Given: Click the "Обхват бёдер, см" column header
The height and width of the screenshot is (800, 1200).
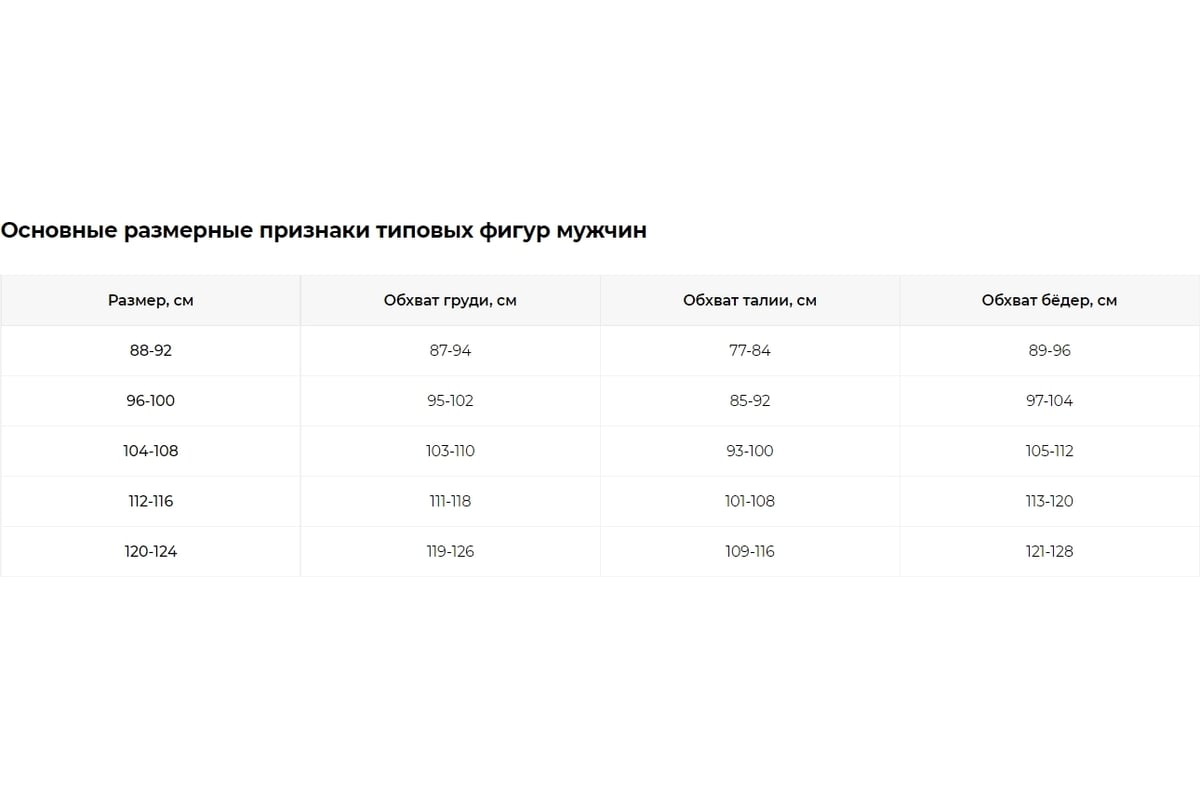Looking at the screenshot, I should click(x=1049, y=300).
